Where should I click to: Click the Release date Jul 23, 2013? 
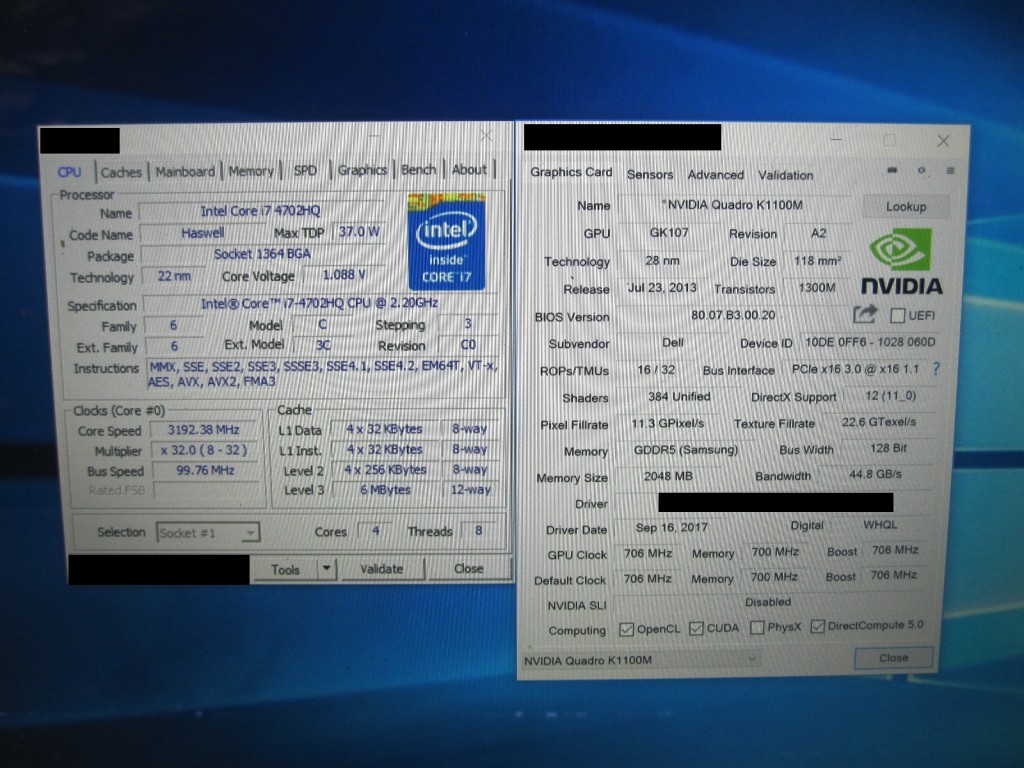662,288
